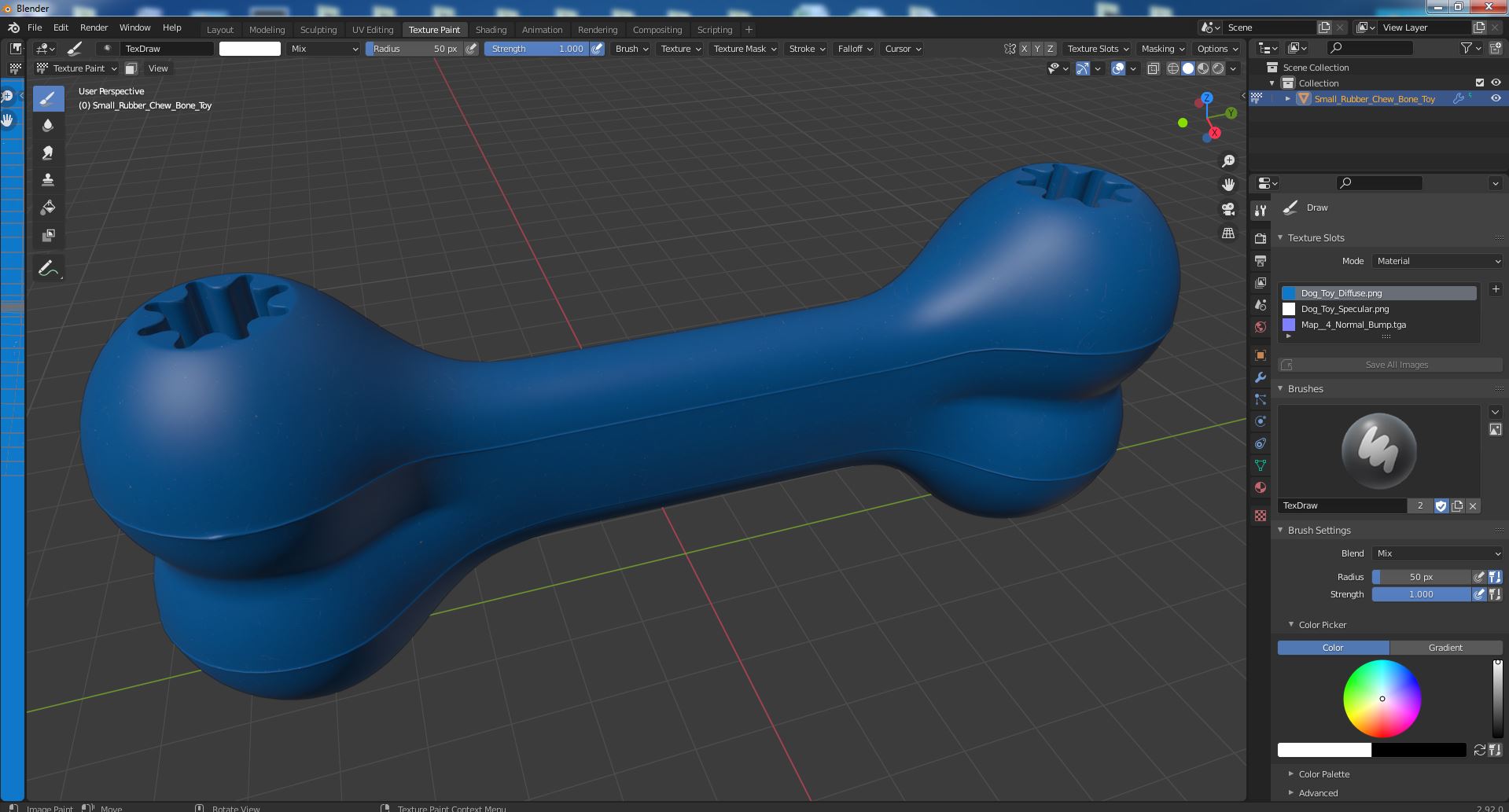This screenshot has width=1509, height=812.
Task: Select the Gradient color mode button
Action: [1445, 648]
